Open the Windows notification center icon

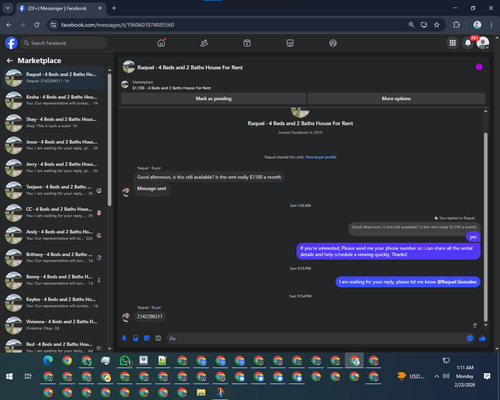pos(487,376)
